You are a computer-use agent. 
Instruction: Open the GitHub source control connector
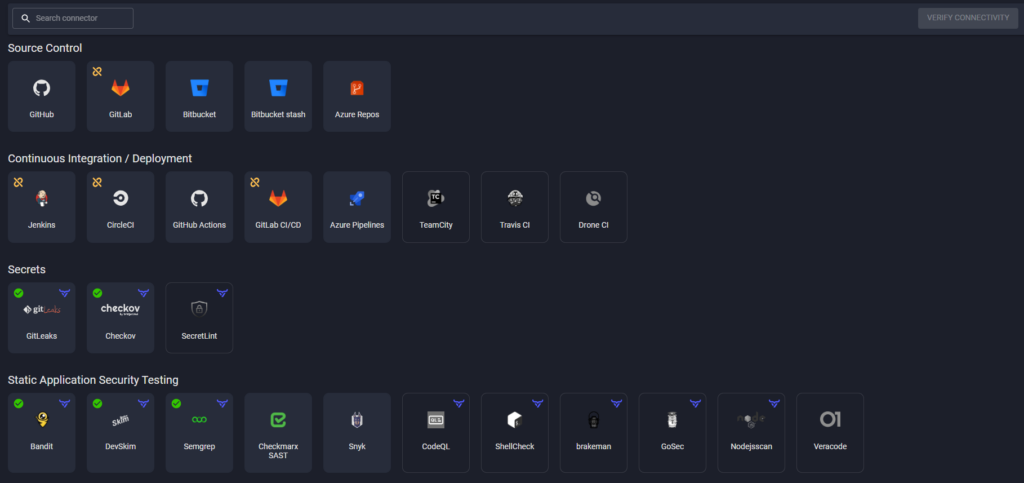[42, 97]
